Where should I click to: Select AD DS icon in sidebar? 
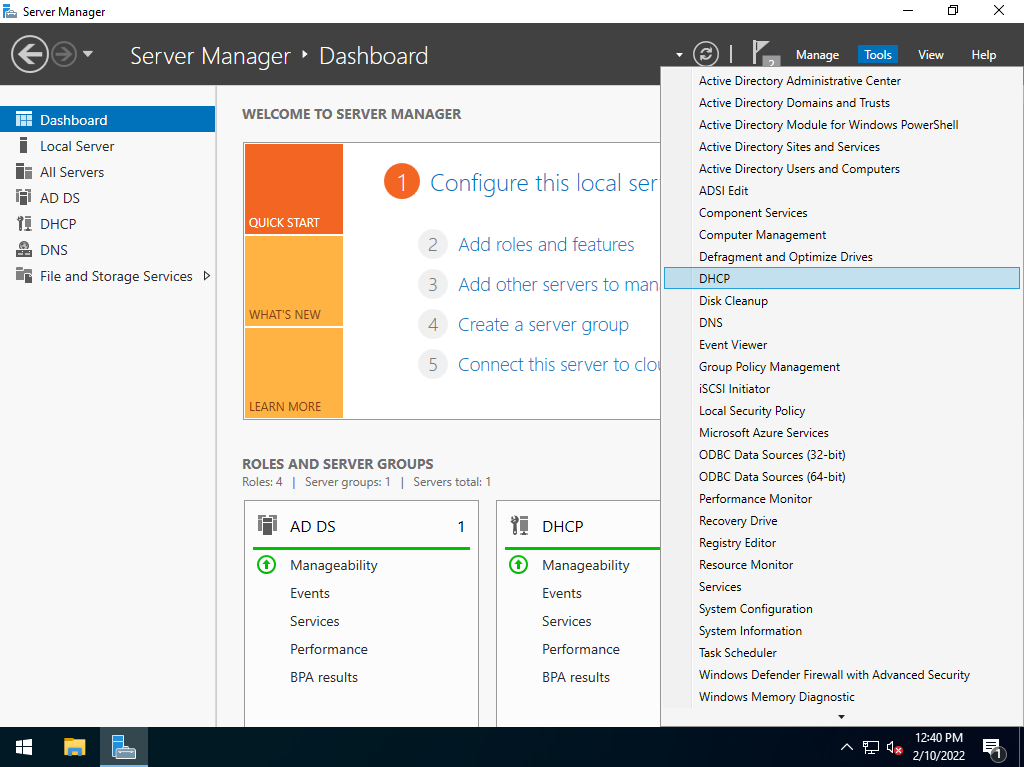[24, 197]
